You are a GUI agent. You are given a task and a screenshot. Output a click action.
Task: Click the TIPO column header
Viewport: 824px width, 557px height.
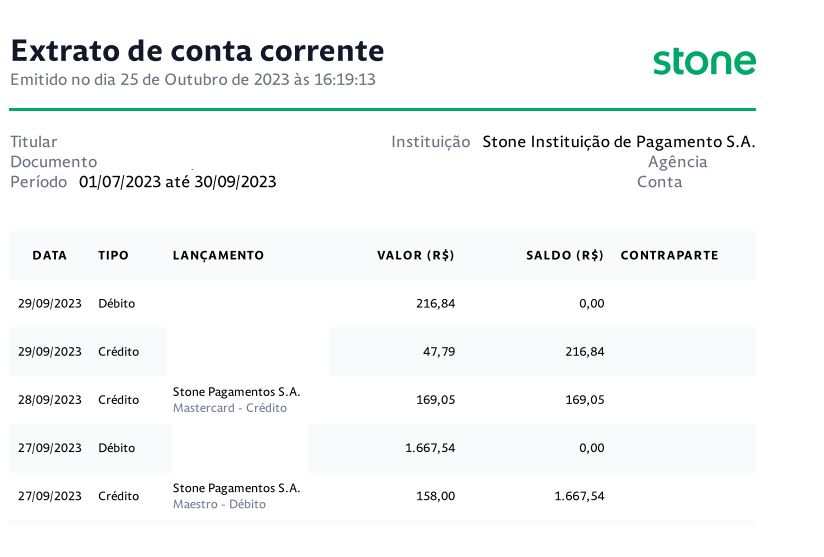click(x=113, y=255)
